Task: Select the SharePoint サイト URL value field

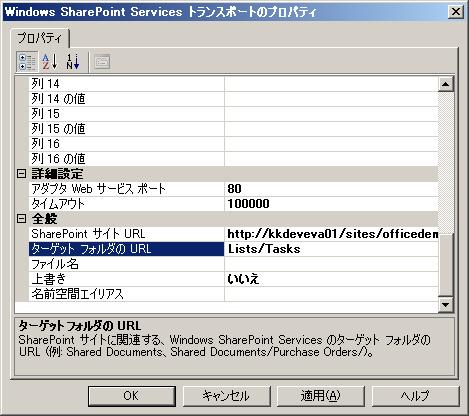Action: (331, 234)
